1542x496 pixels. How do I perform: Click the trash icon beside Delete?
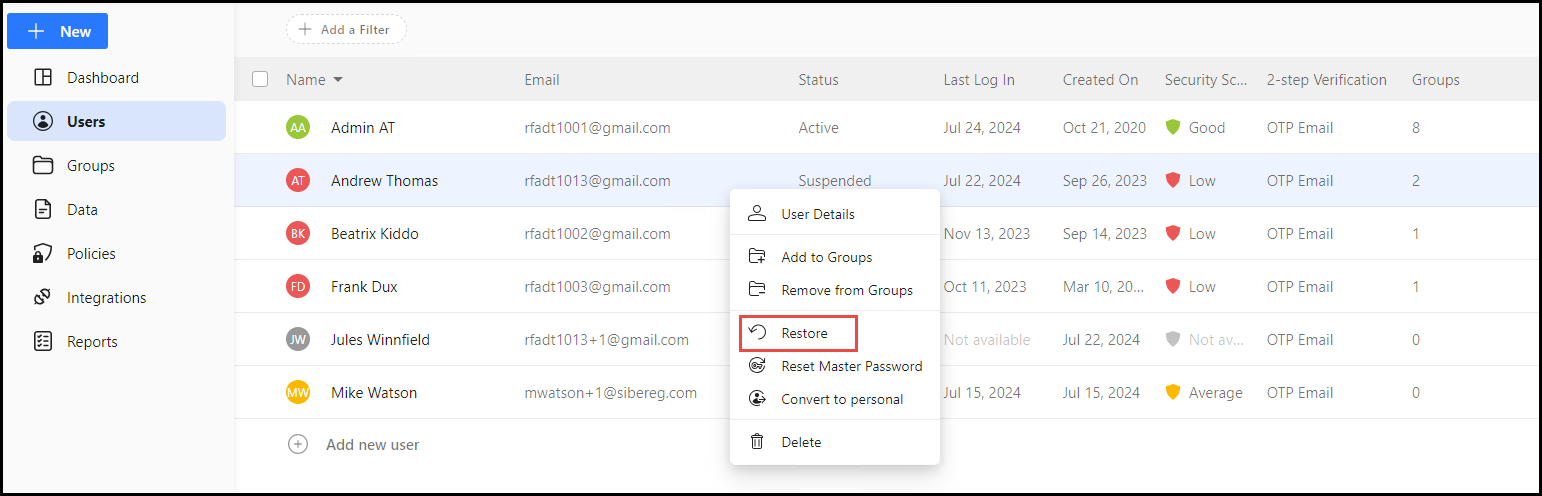[x=757, y=442]
